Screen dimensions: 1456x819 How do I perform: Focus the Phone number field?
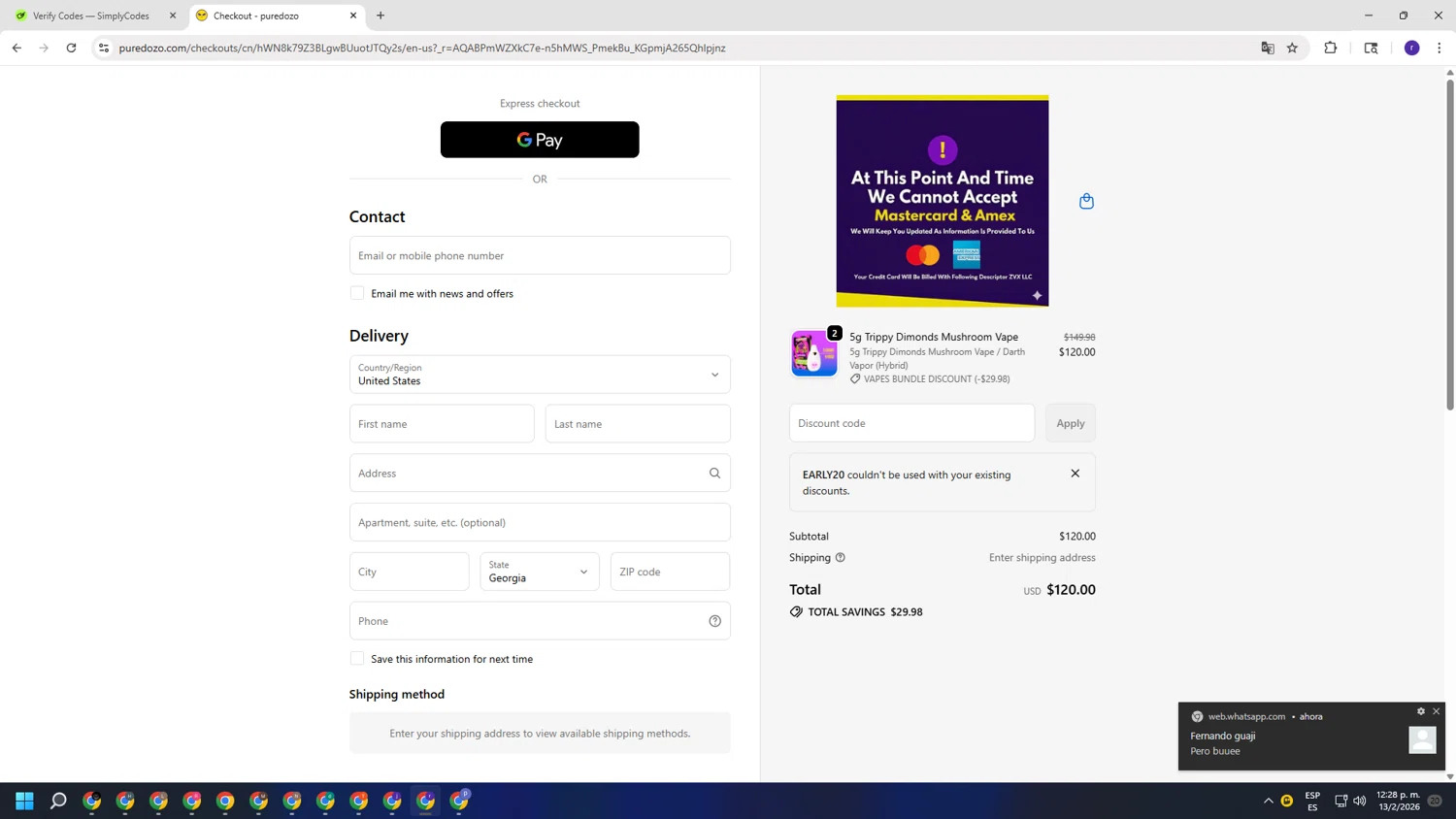[x=540, y=621]
